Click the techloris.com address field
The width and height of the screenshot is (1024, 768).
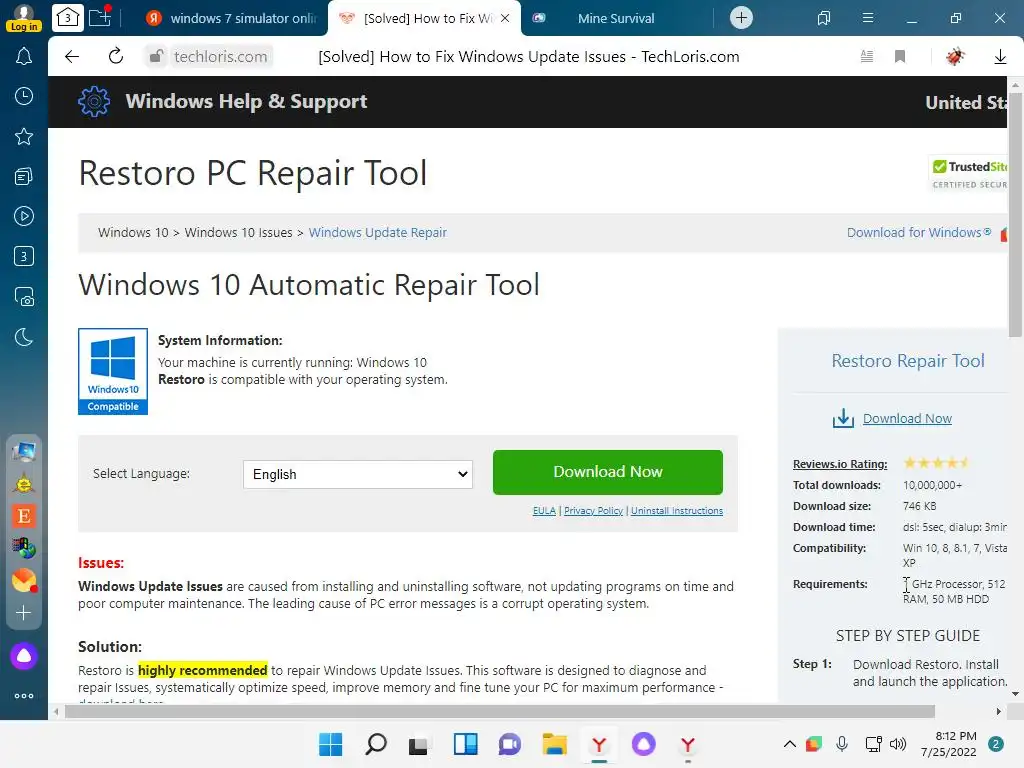point(221,56)
